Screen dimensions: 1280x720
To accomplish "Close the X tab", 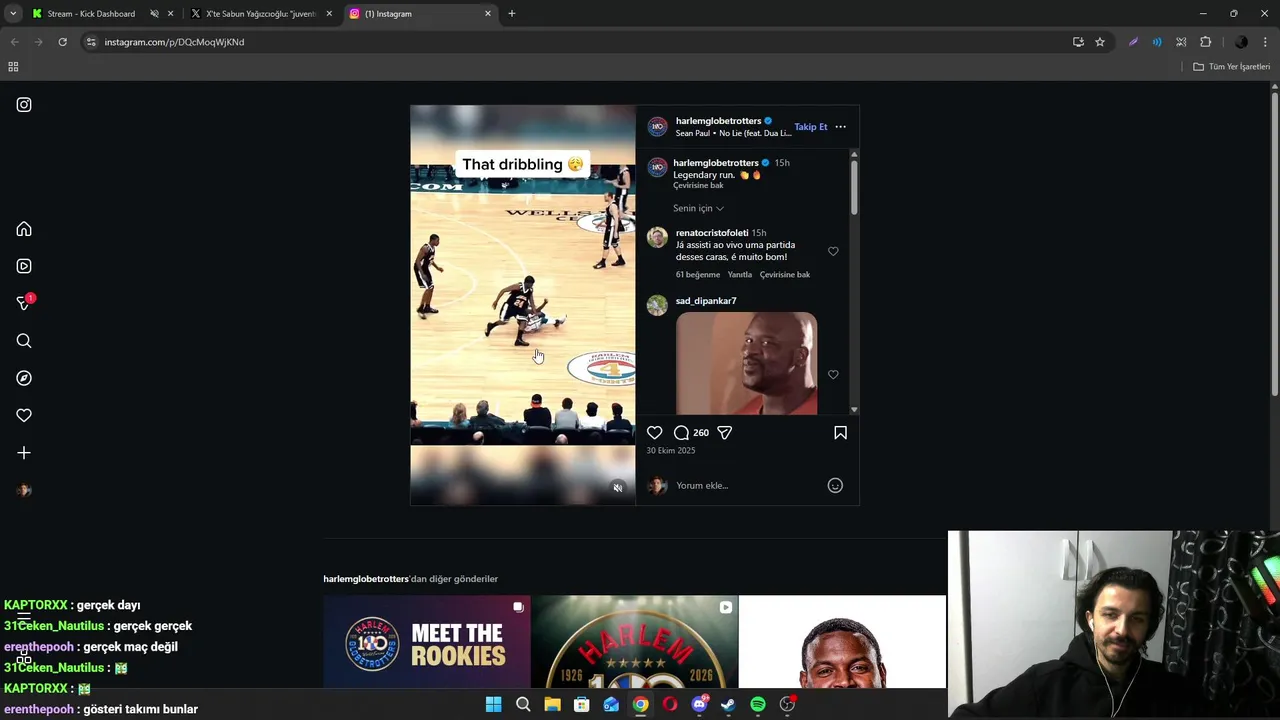I will tap(329, 14).
